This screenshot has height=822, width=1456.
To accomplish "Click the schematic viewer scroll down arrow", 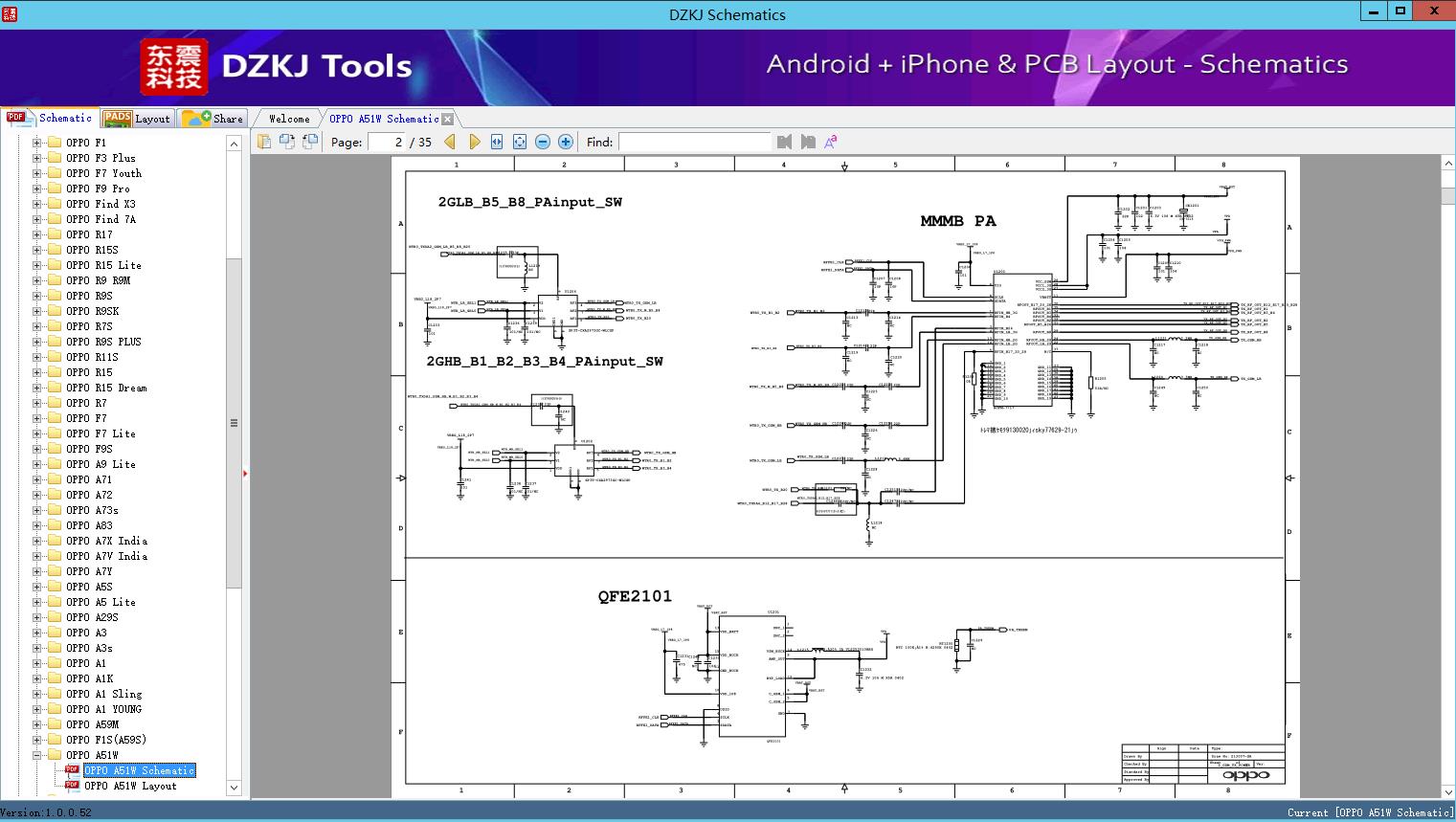I will tap(1448, 791).
